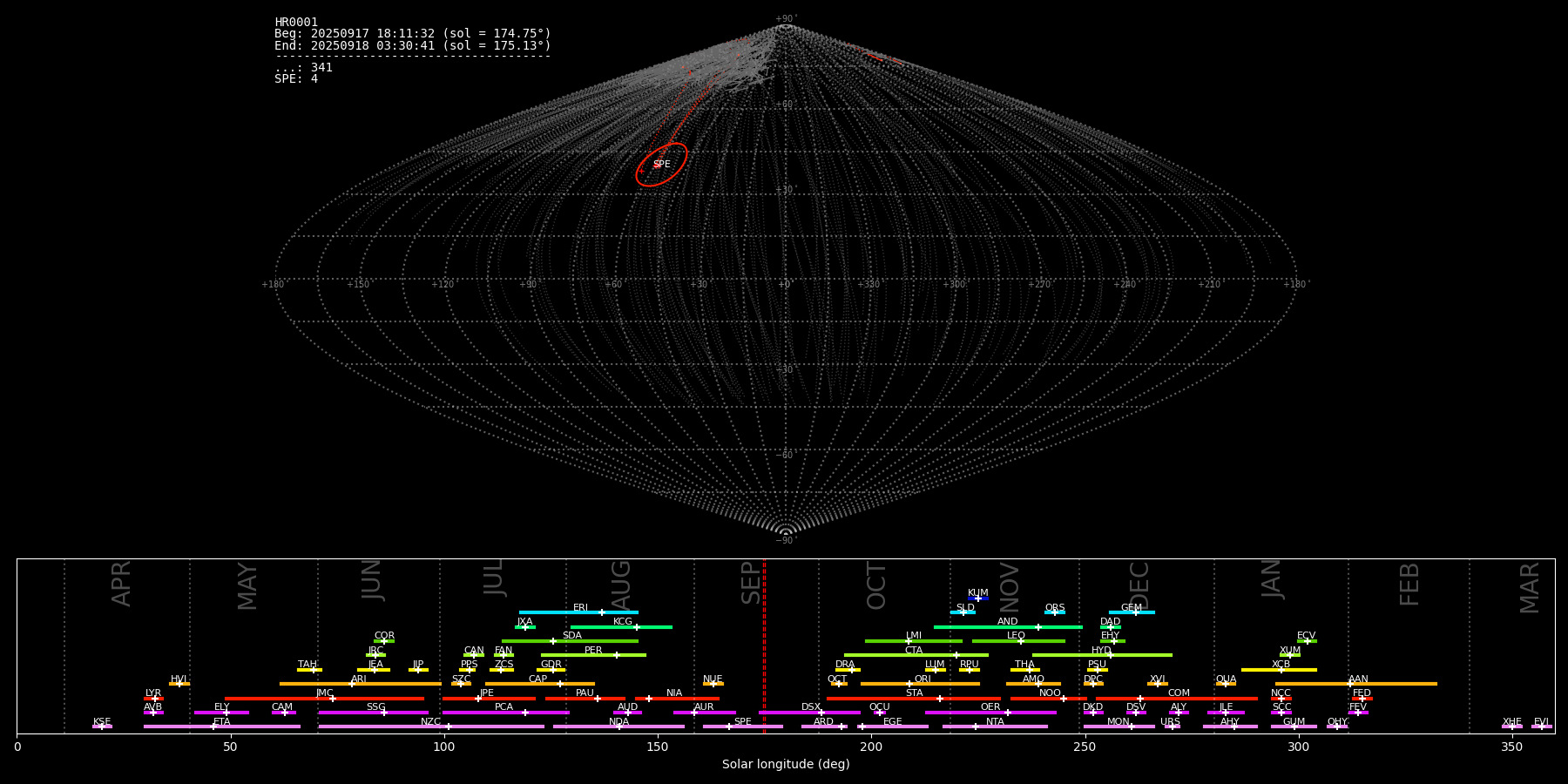The image size is (1568, 784).
Task: Select the ETA shower label
Action: (222, 721)
